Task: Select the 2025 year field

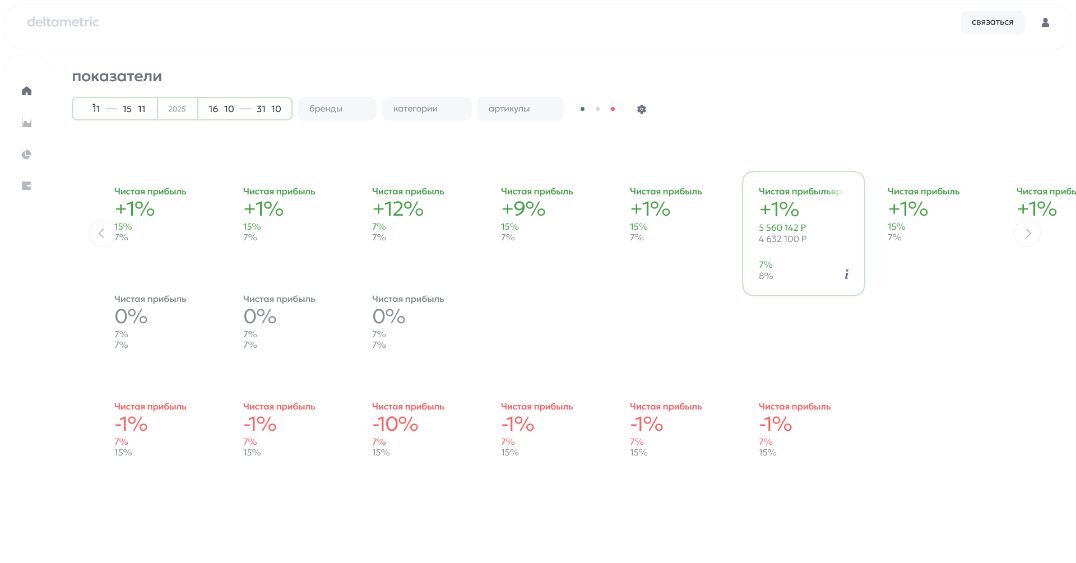Action: (177, 109)
